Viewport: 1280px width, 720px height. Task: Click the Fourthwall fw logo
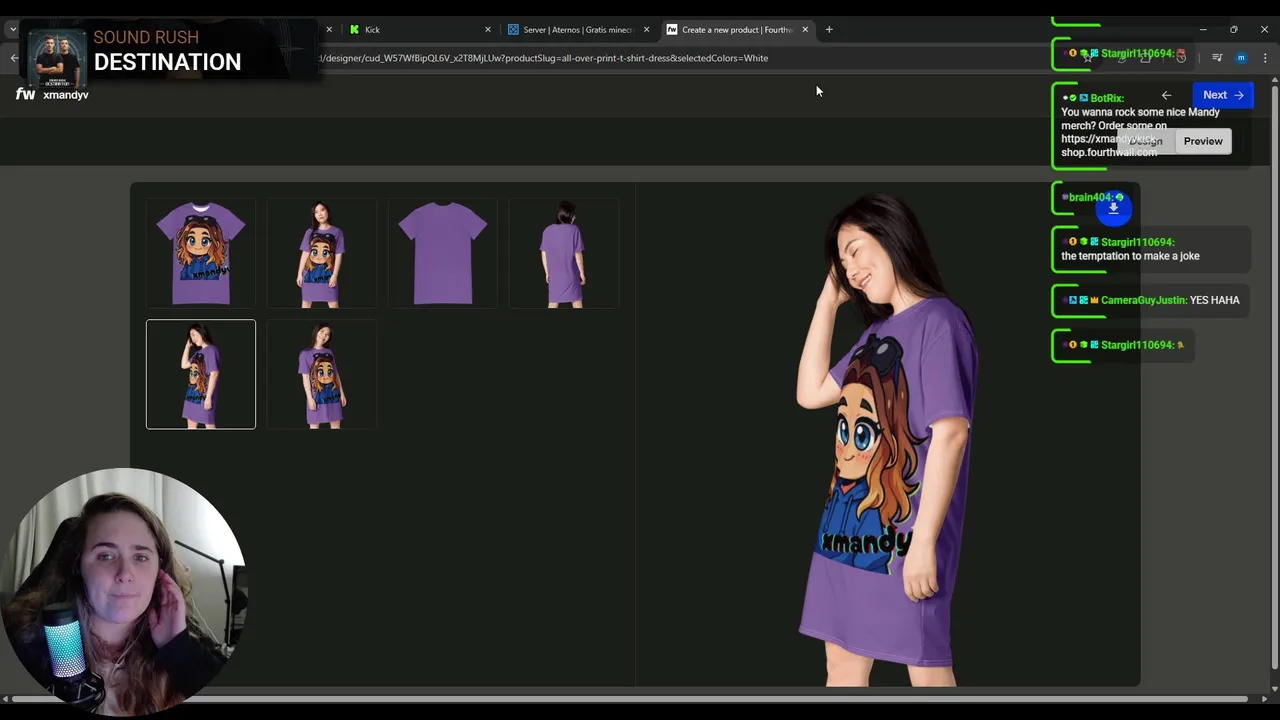25,94
